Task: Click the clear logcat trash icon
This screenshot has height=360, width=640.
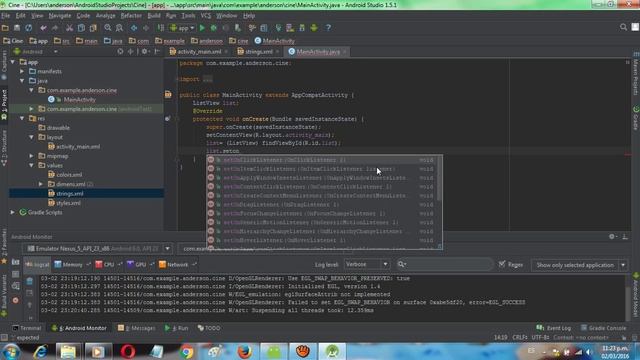Action: (30, 281)
